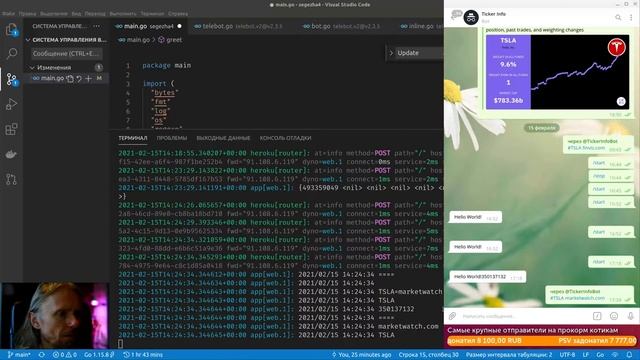Open the 1 hr 43 mins time tracker status item

tap(143, 355)
